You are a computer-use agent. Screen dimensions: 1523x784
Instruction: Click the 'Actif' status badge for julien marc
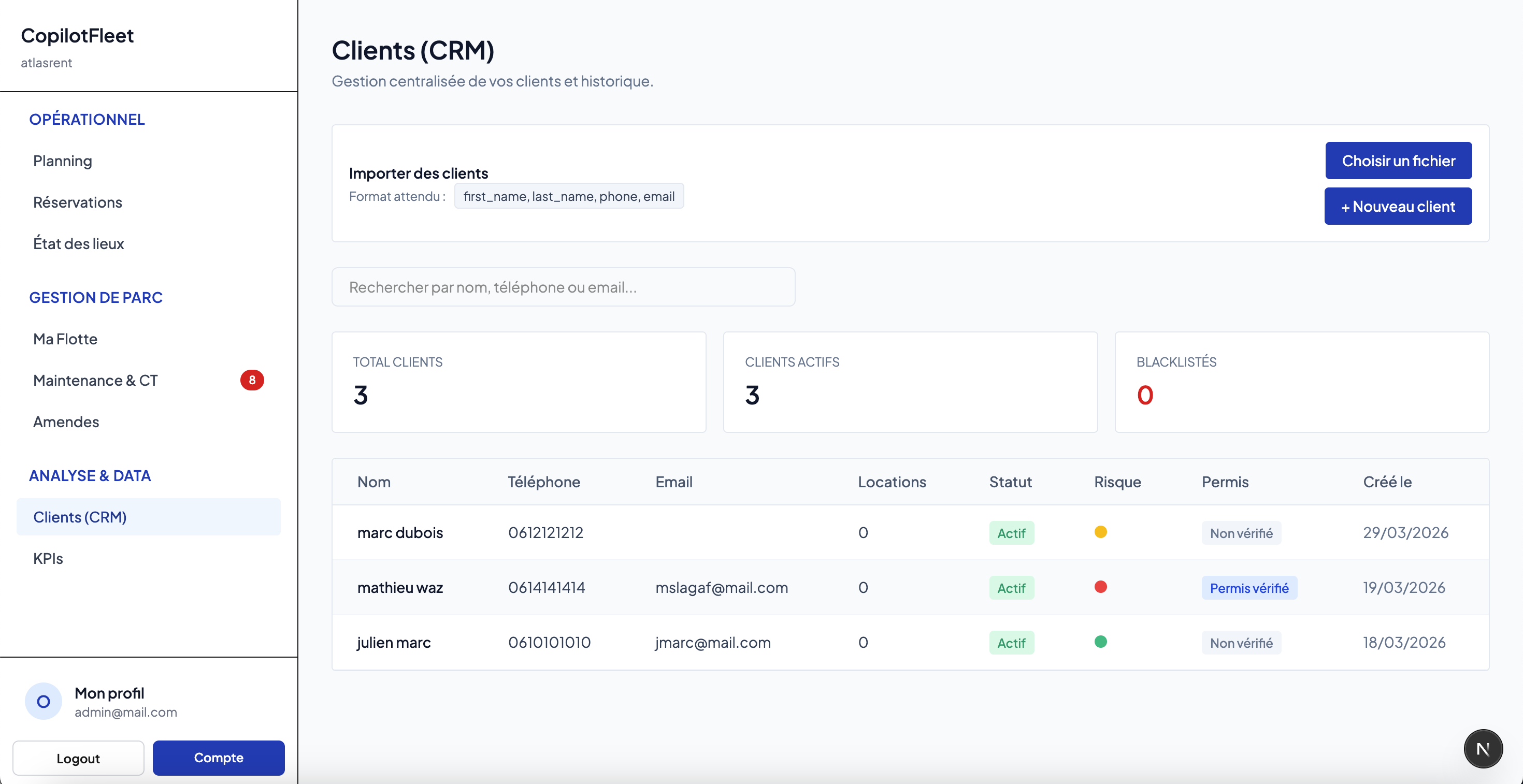point(1011,642)
